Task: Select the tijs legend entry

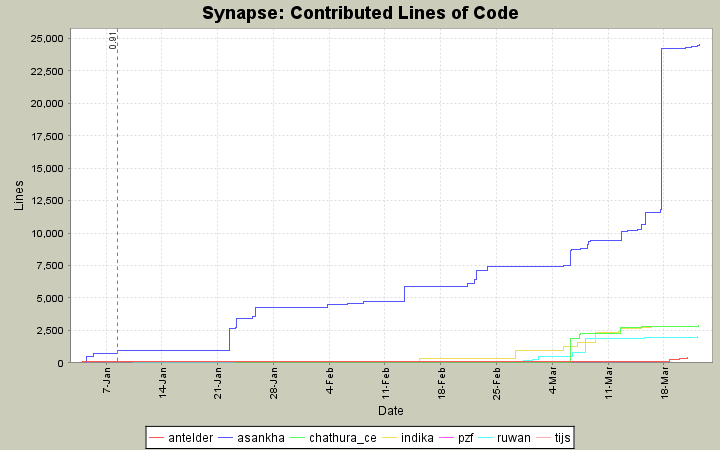Action: tap(553, 438)
